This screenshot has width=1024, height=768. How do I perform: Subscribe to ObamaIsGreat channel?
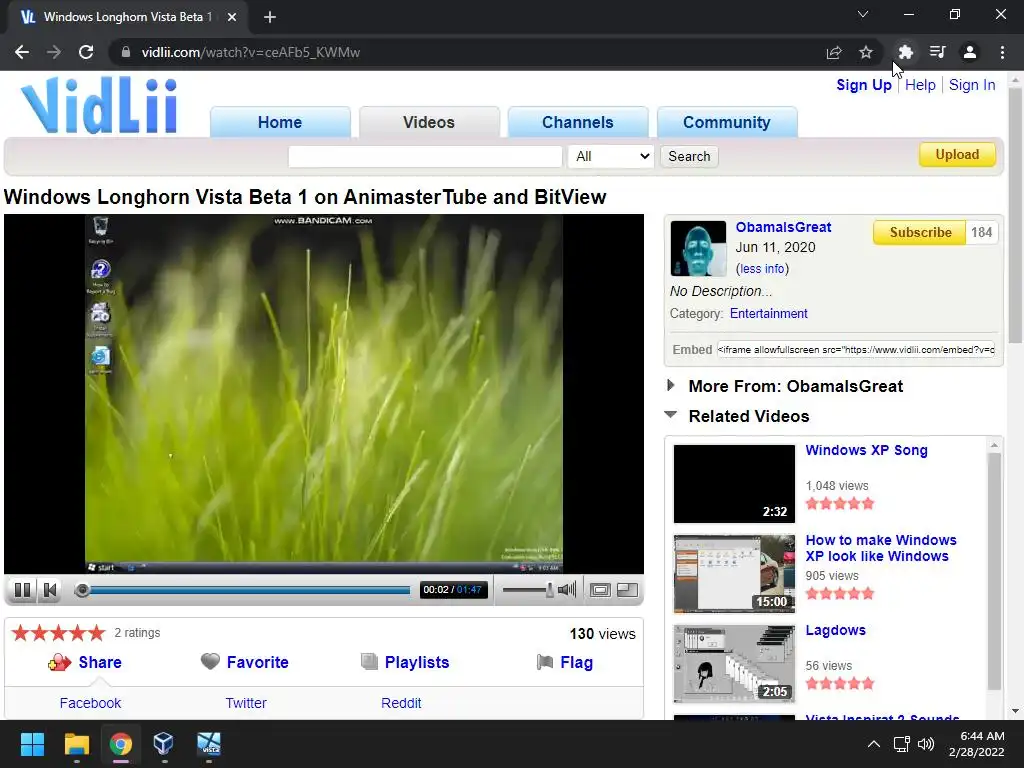[920, 232]
